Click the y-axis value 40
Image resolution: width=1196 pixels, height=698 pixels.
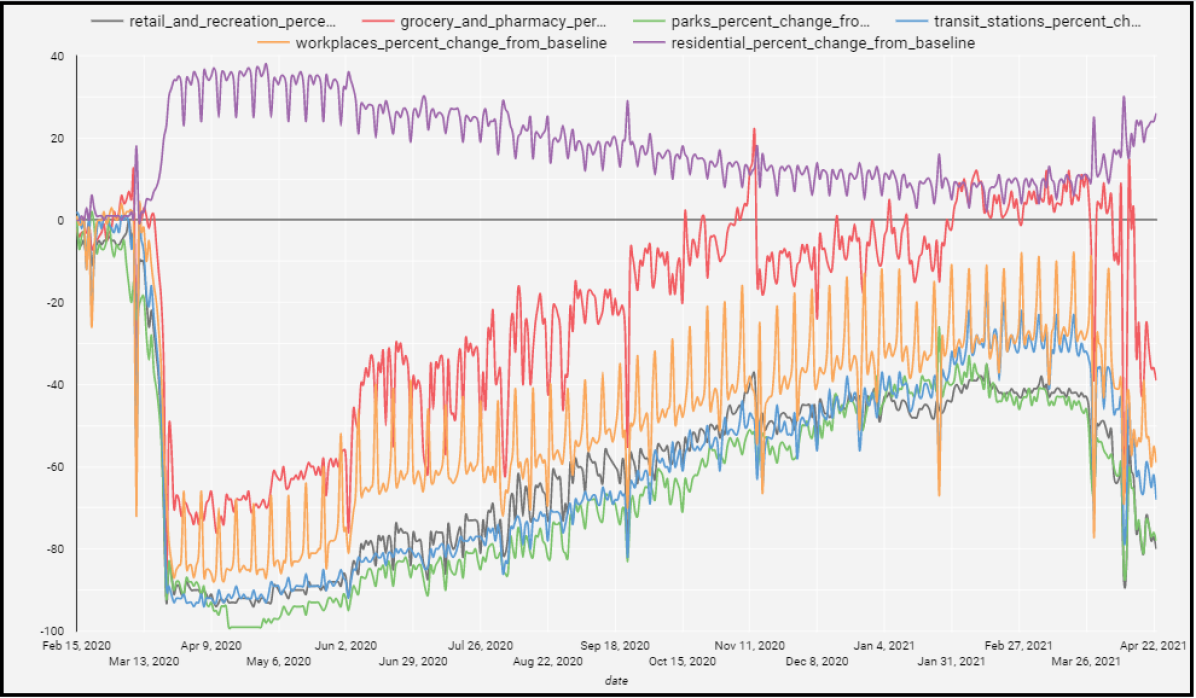click(x=59, y=56)
